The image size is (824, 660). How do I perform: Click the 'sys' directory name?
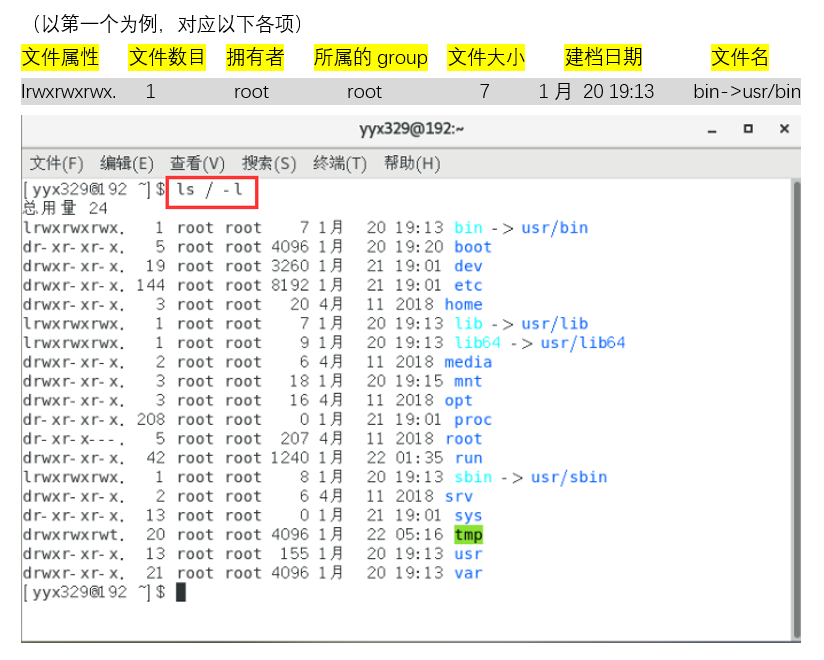(468, 516)
